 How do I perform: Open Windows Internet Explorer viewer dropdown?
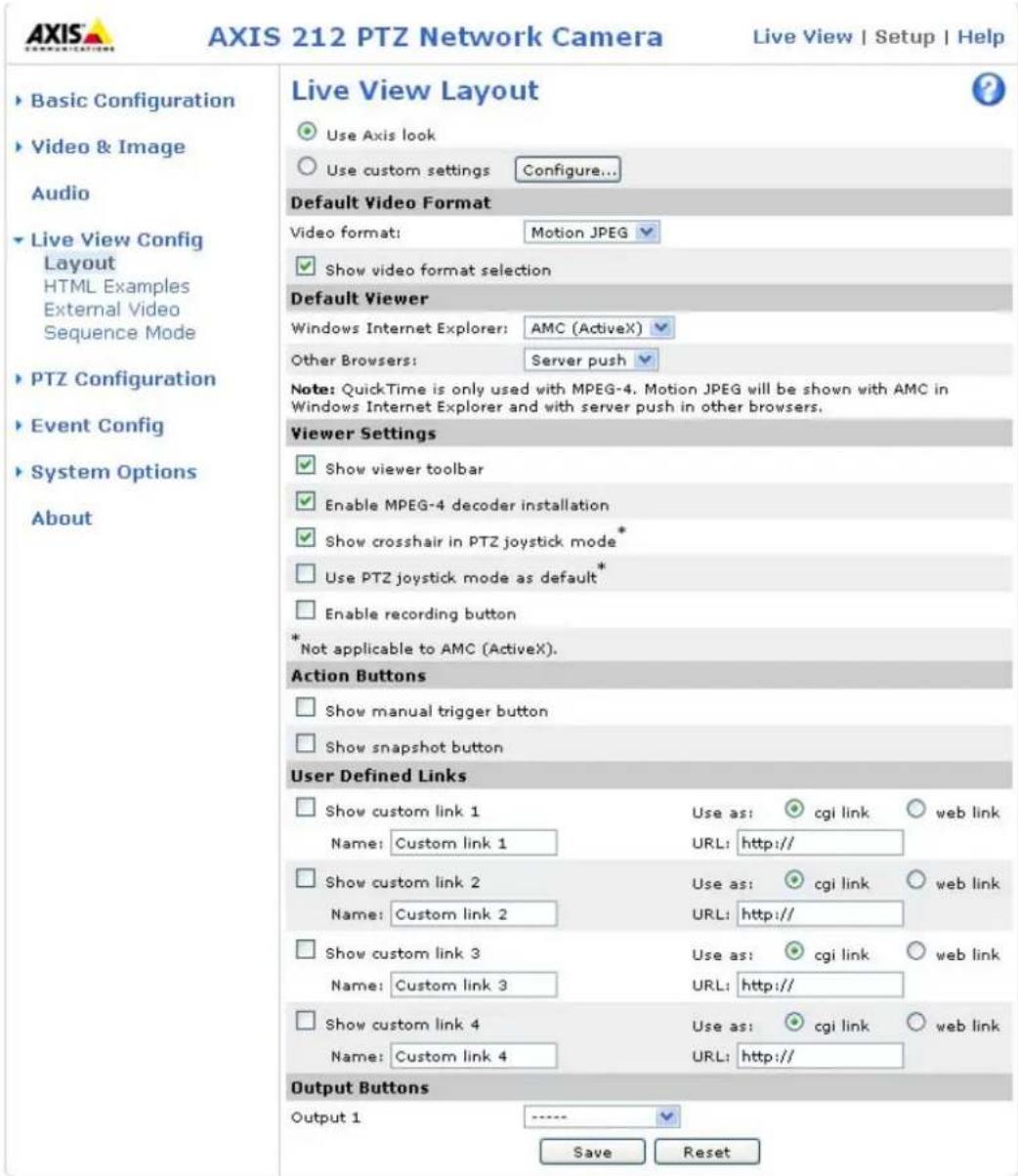pos(599,328)
